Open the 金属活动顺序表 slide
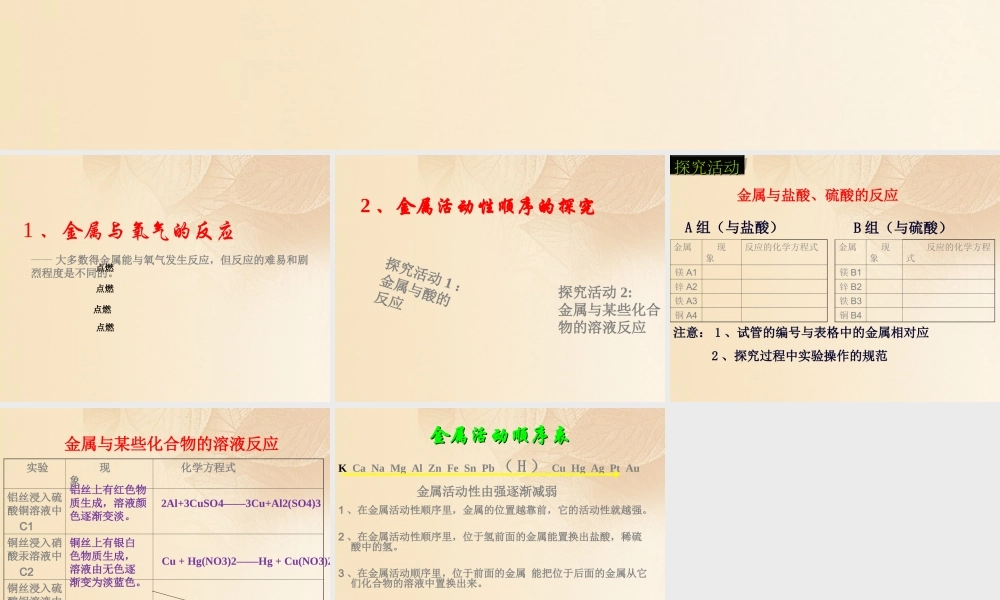This screenshot has height=600, width=1000. click(500, 504)
